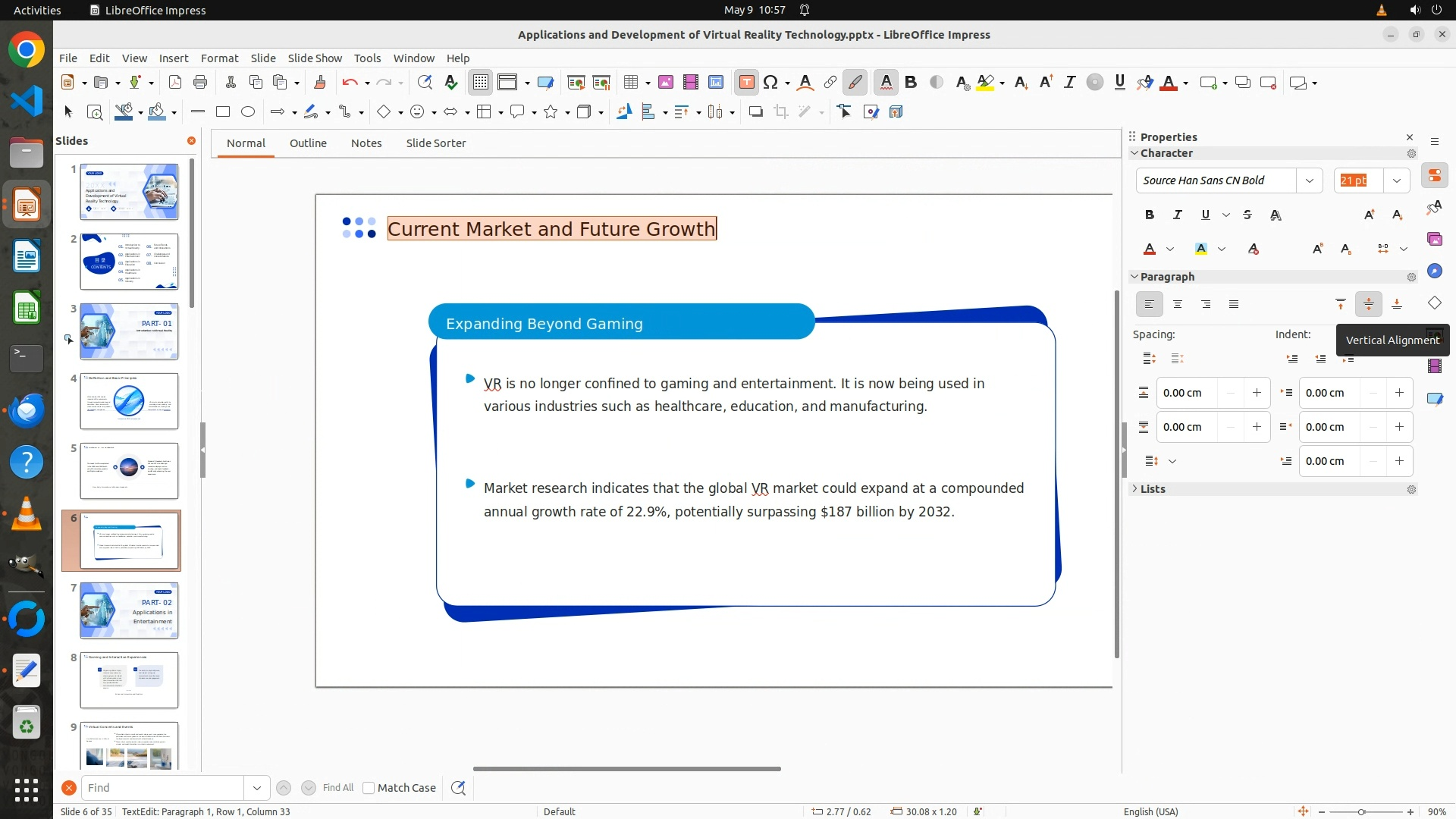
Task: Toggle Bold in Character panel
Action: tap(1150, 215)
